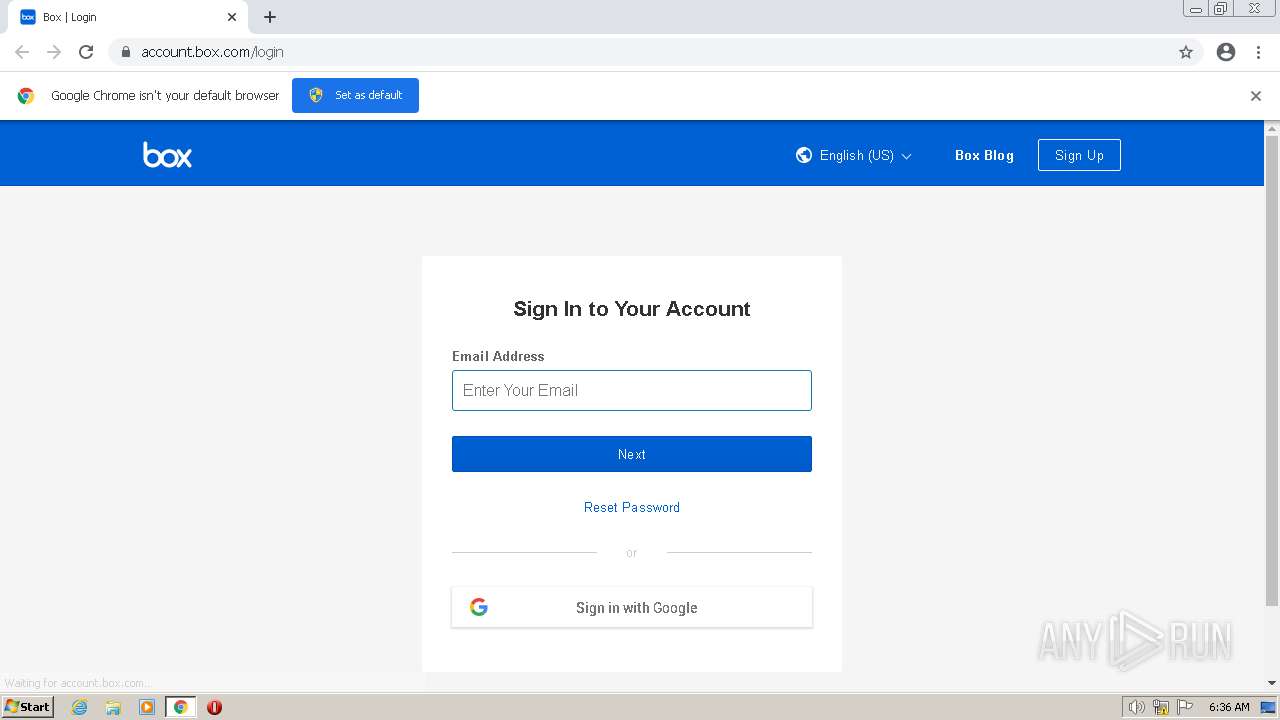Click the Sign Up button
1280x720 pixels.
(1079, 155)
